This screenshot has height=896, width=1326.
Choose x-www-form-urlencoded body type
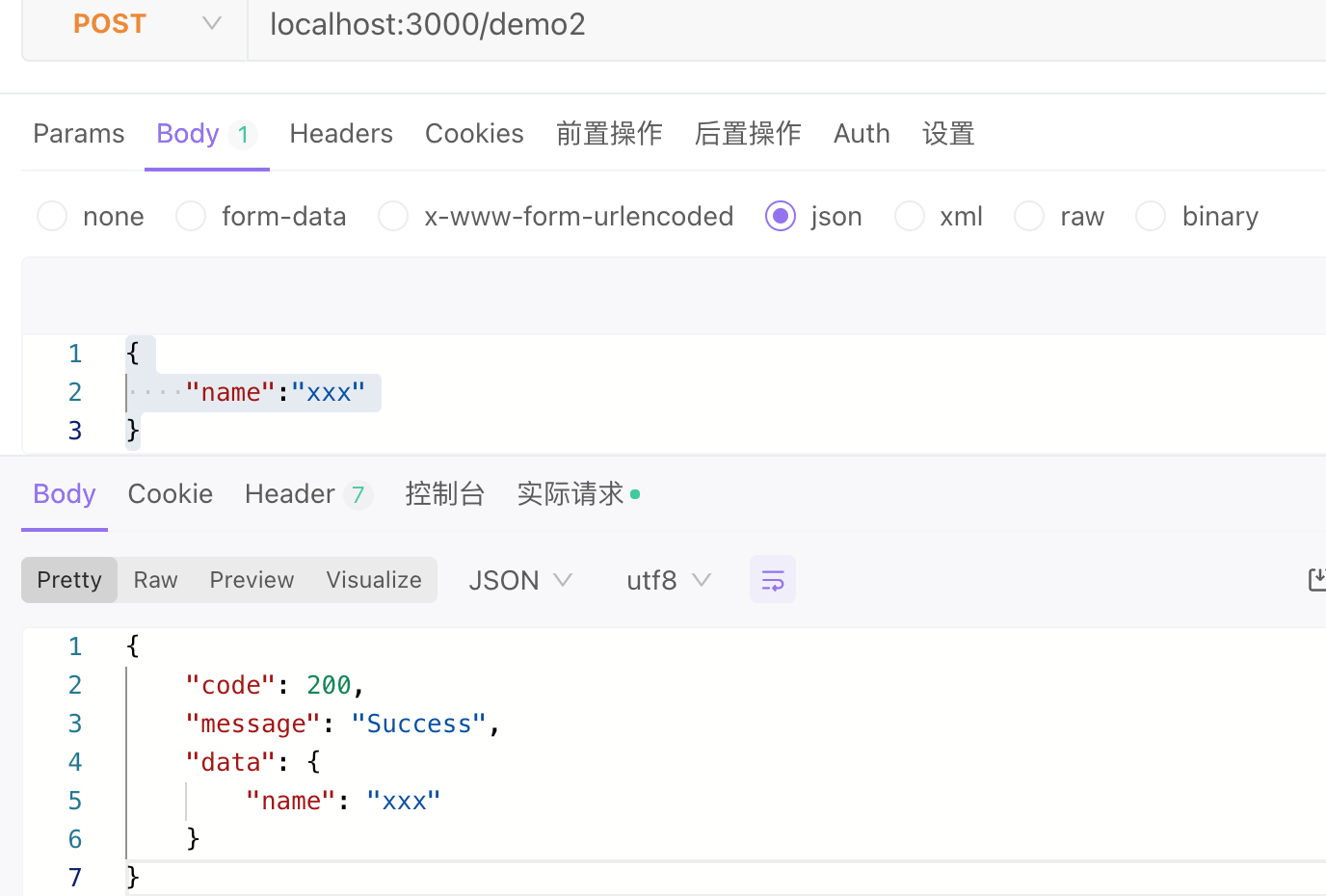coord(393,216)
